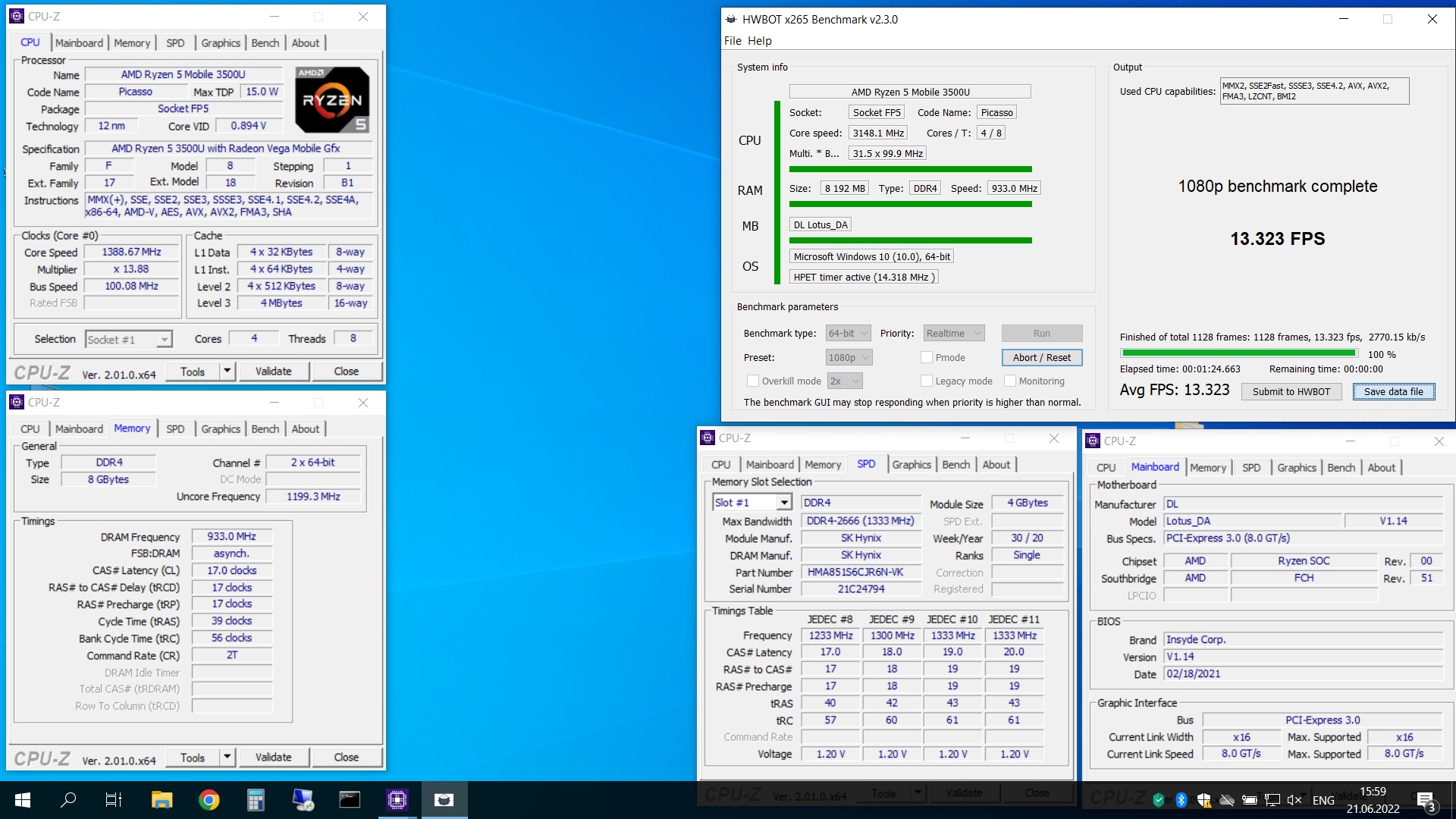Click Close in Memory CPU-Z window
The height and width of the screenshot is (819, 1456).
point(346,757)
